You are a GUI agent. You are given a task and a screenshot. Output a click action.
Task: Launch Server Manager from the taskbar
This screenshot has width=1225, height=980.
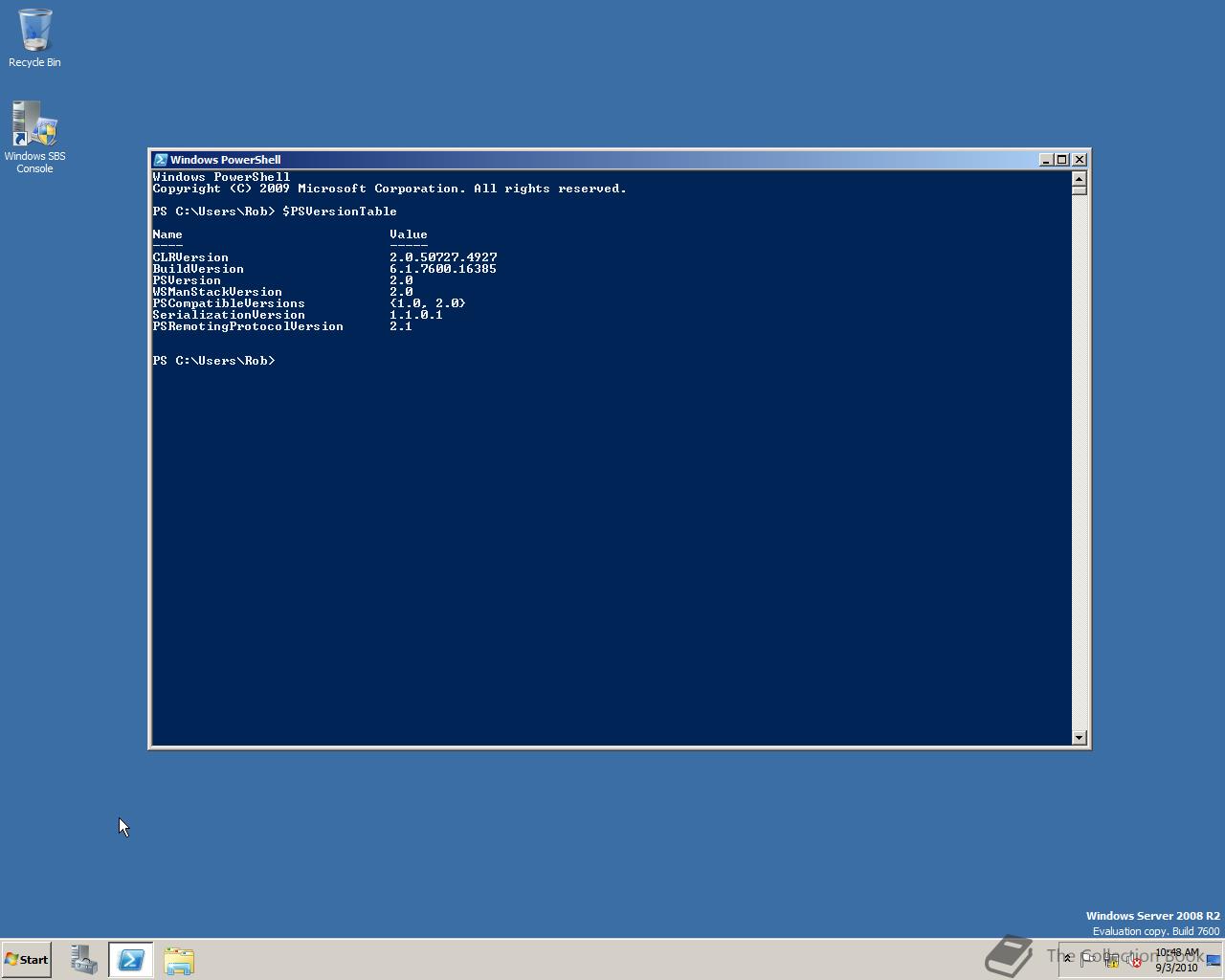pos(84,960)
